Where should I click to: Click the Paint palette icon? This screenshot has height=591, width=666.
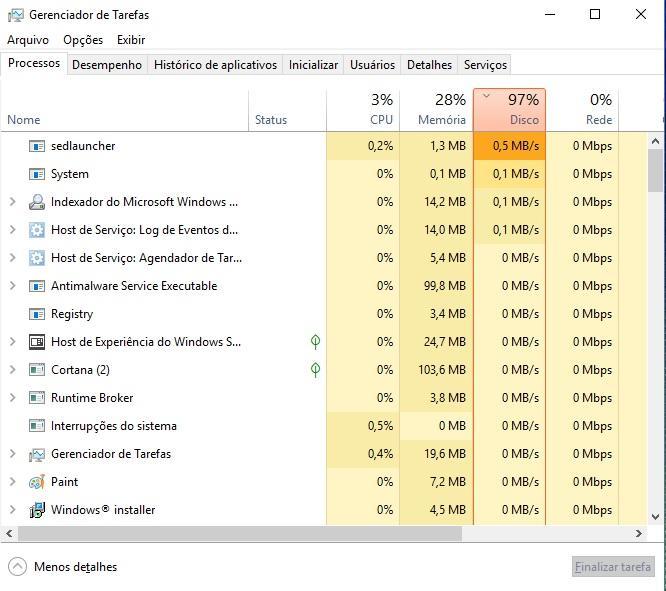37,482
